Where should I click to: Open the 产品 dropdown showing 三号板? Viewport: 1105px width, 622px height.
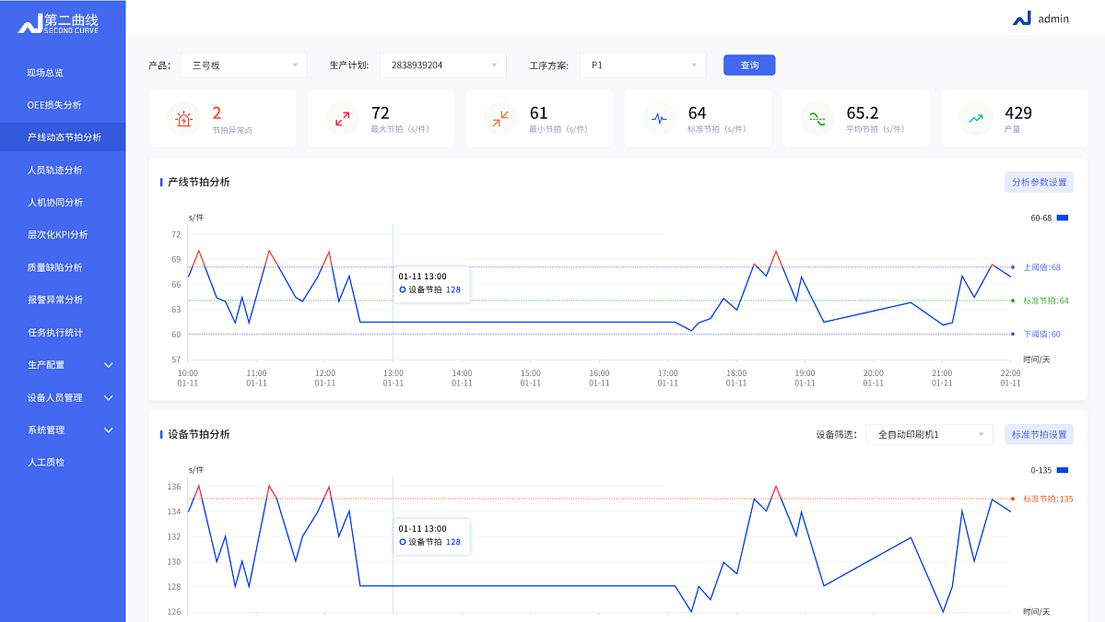click(x=243, y=65)
